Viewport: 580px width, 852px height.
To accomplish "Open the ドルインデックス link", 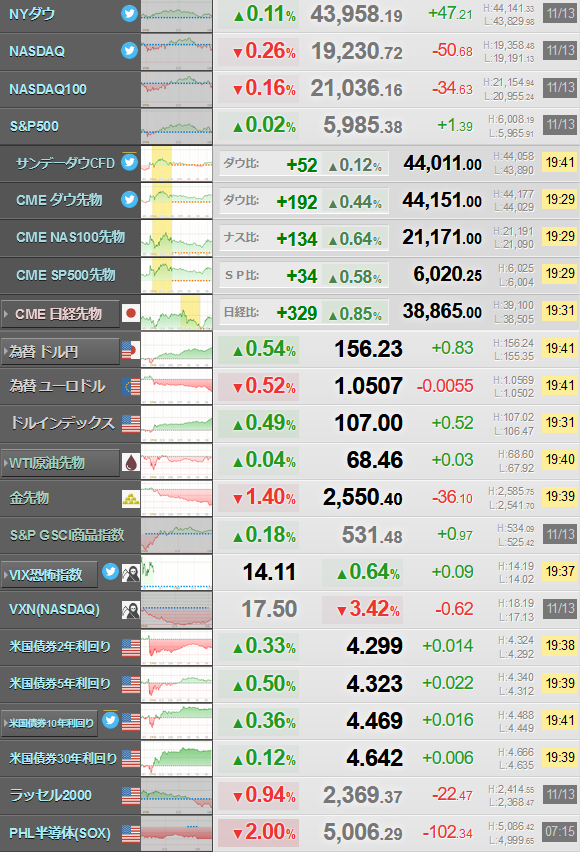I will pyautogui.click(x=63, y=423).
